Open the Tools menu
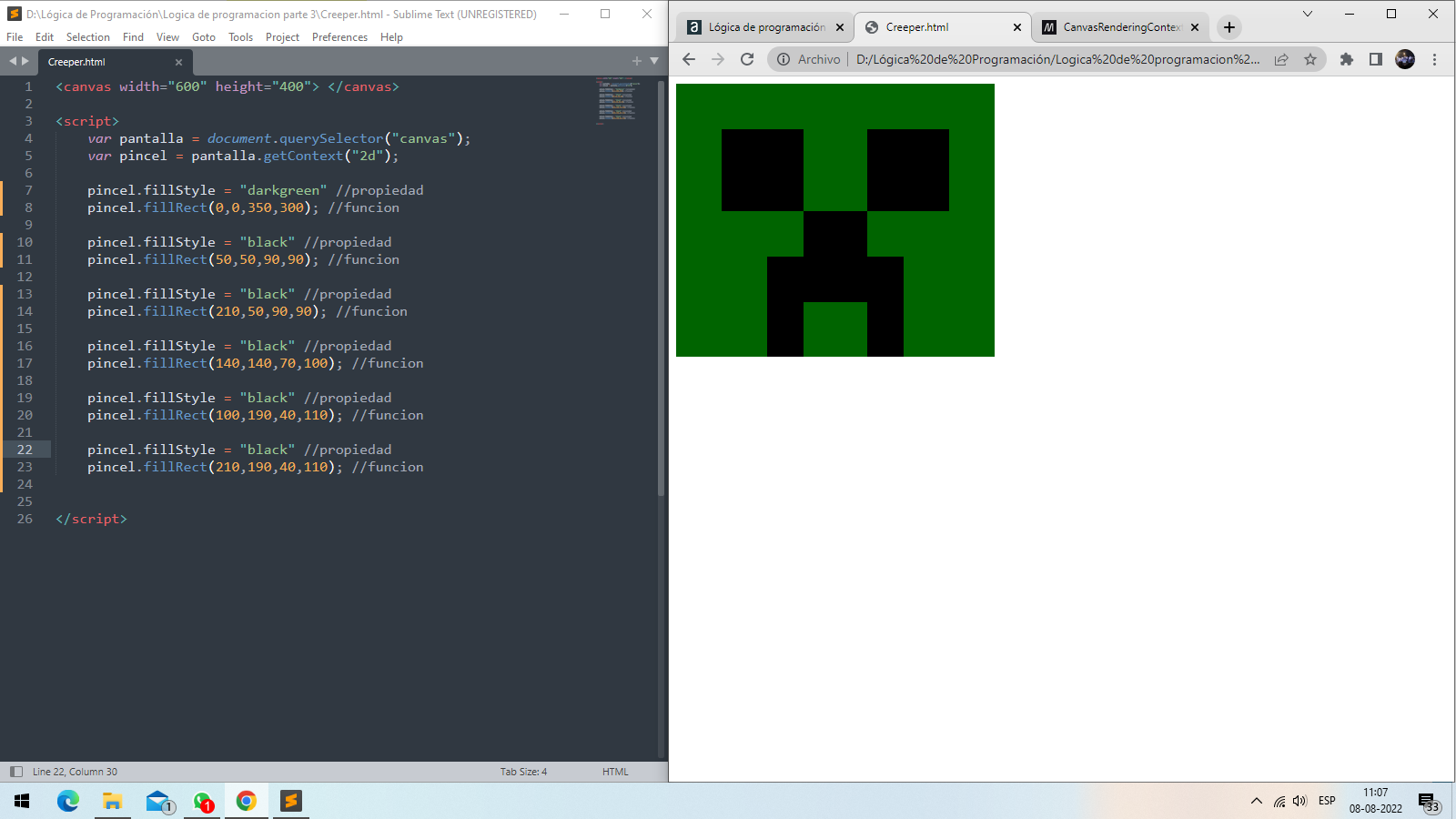 point(241,37)
